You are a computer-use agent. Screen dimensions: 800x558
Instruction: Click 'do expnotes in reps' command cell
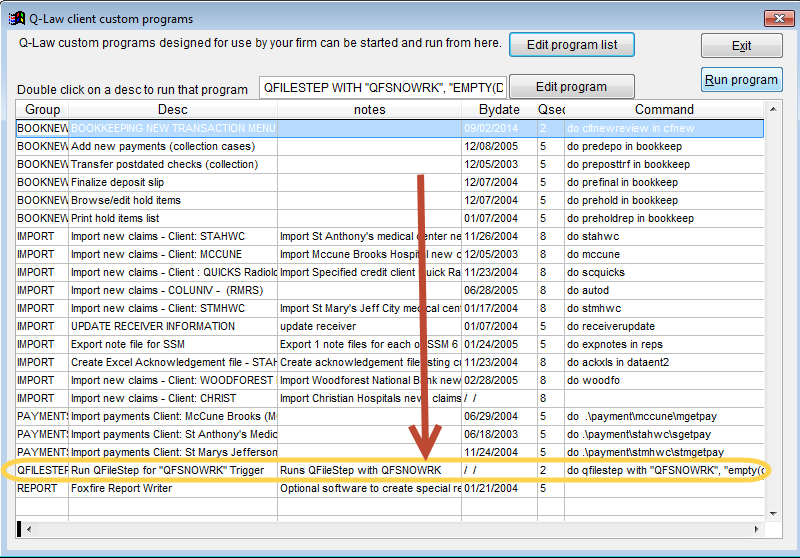coord(664,344)
